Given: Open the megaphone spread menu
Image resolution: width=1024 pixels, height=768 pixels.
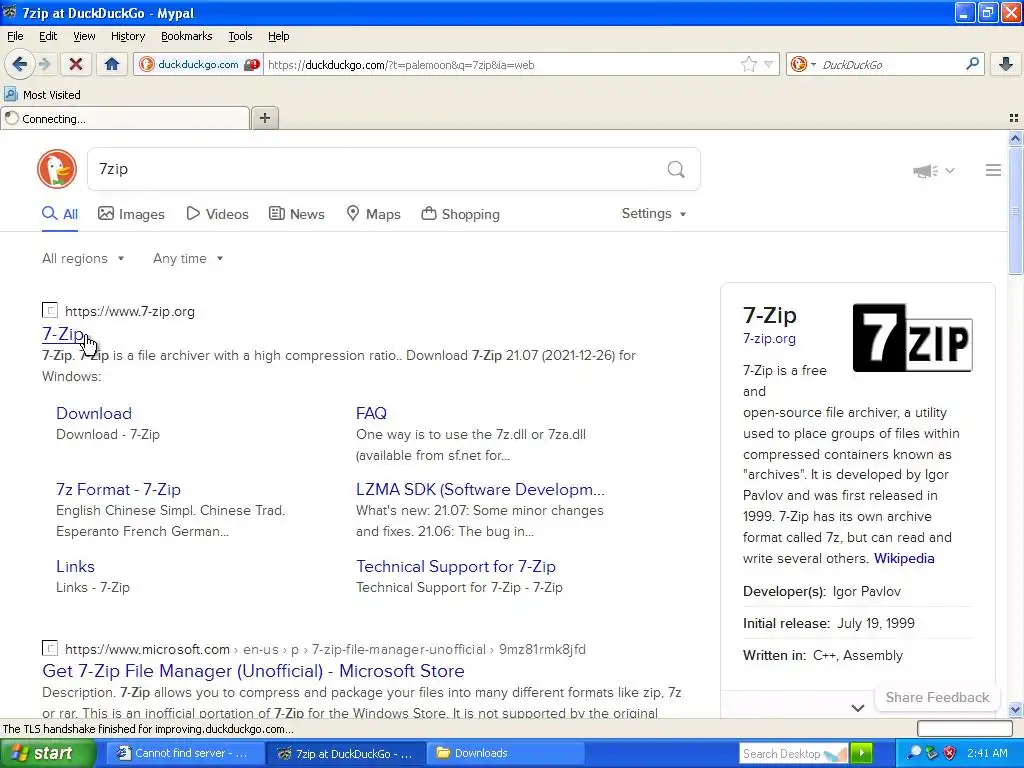Looking at the screenshot, I should click(x=933, y=170).
